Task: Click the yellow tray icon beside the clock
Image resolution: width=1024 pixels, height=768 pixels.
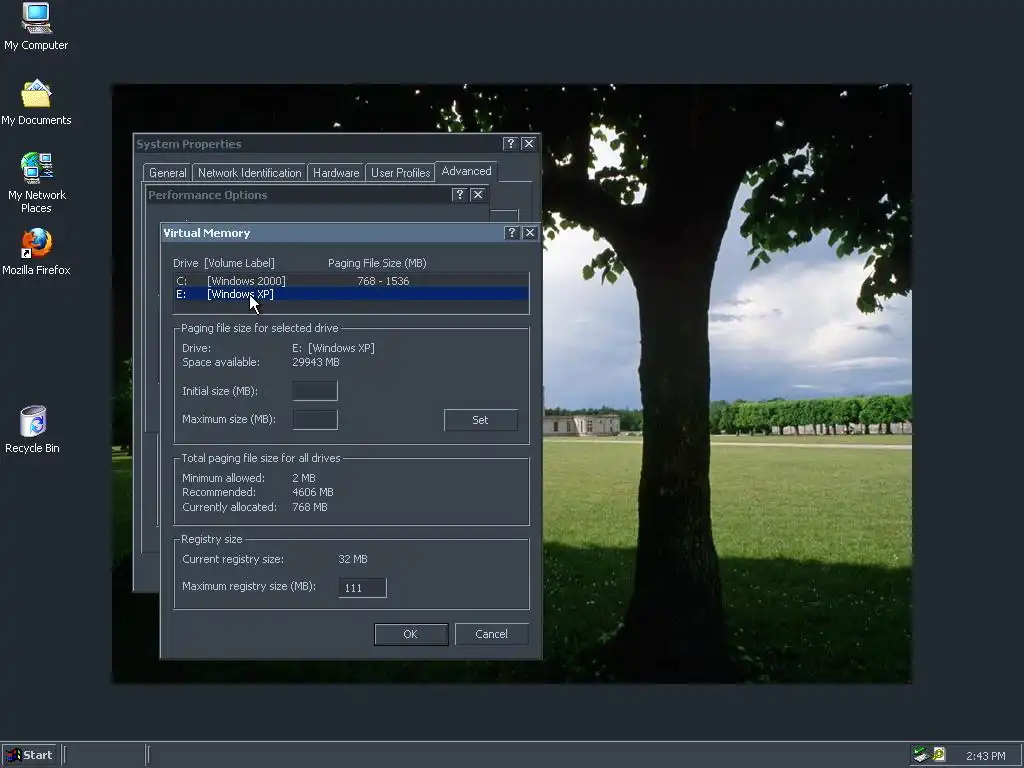Action: 938,754
